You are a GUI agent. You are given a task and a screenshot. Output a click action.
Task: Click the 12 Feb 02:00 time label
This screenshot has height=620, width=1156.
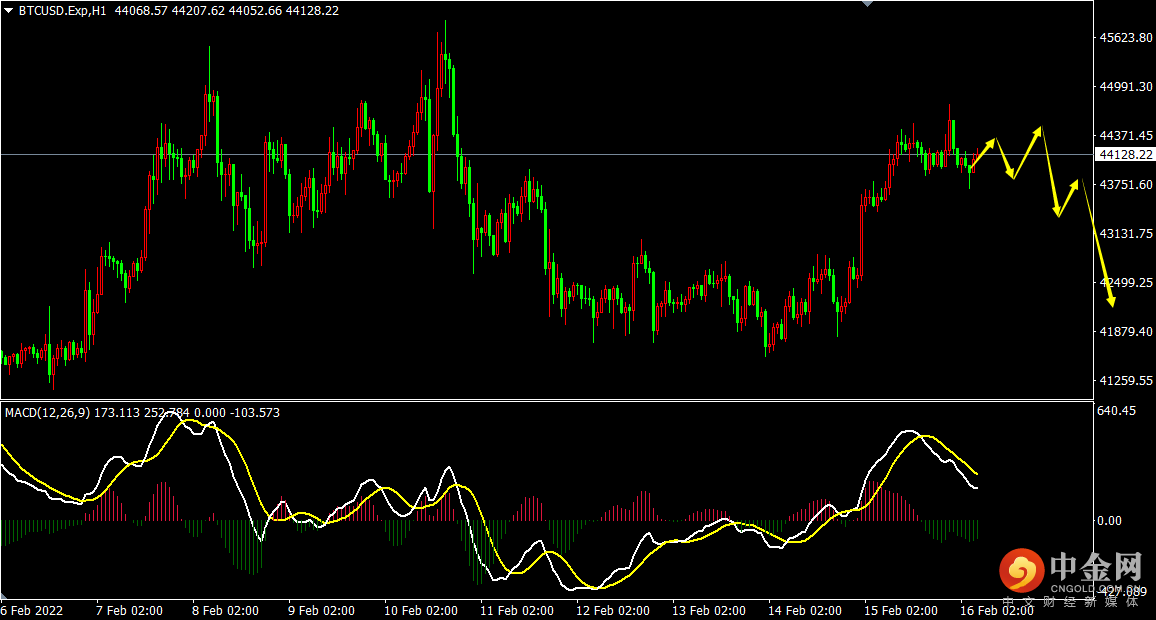click(x=612, y=610)
